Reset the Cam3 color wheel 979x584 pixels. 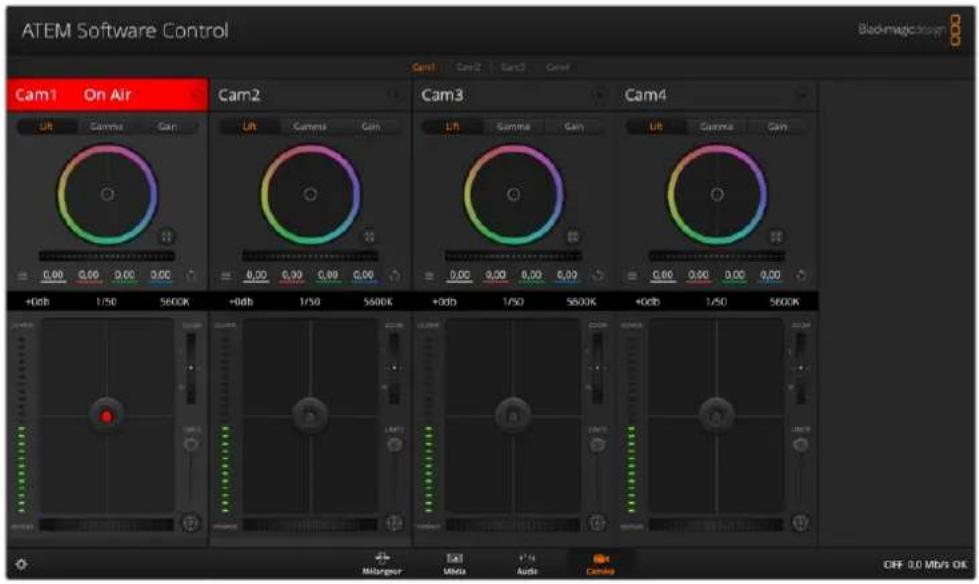point(573,237)
